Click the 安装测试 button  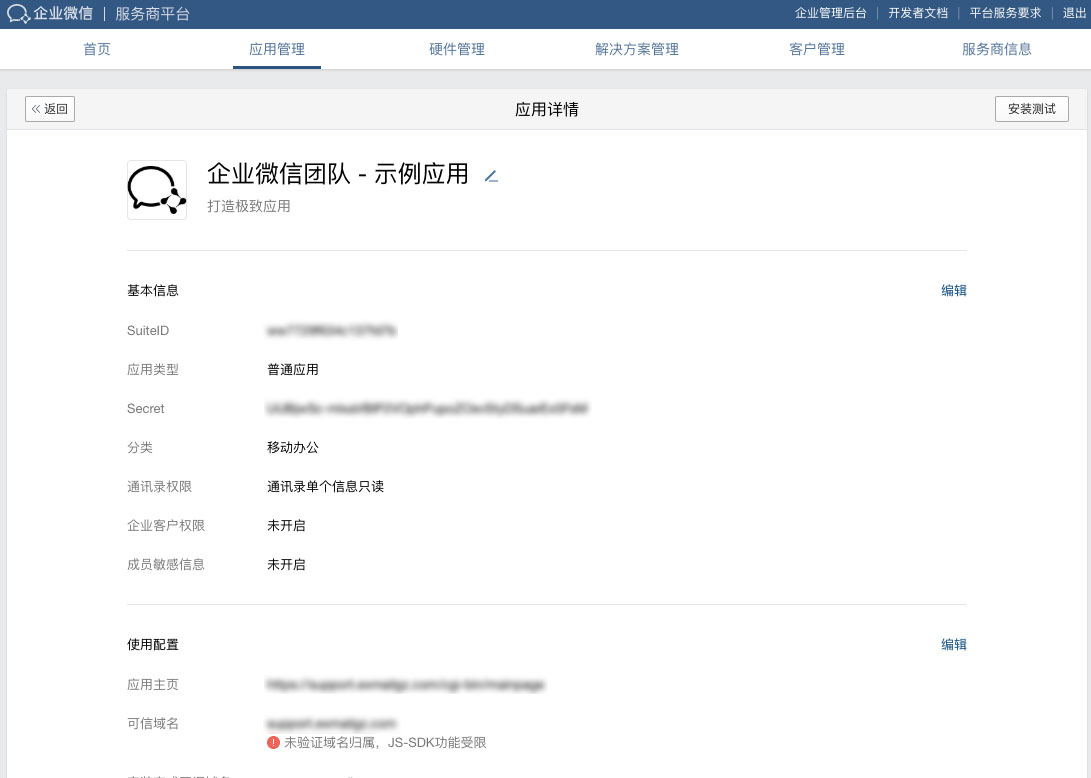pos(1031,109)
